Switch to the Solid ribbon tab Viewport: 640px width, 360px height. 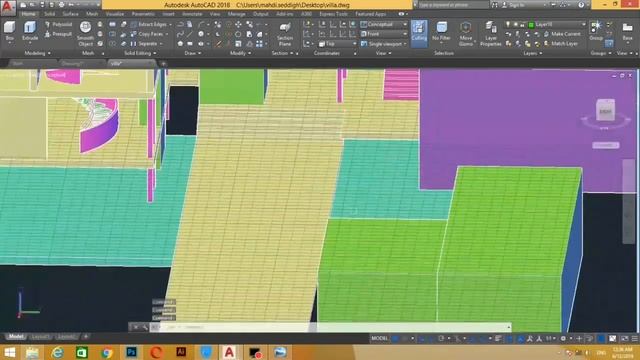click(x=49, y=14)
